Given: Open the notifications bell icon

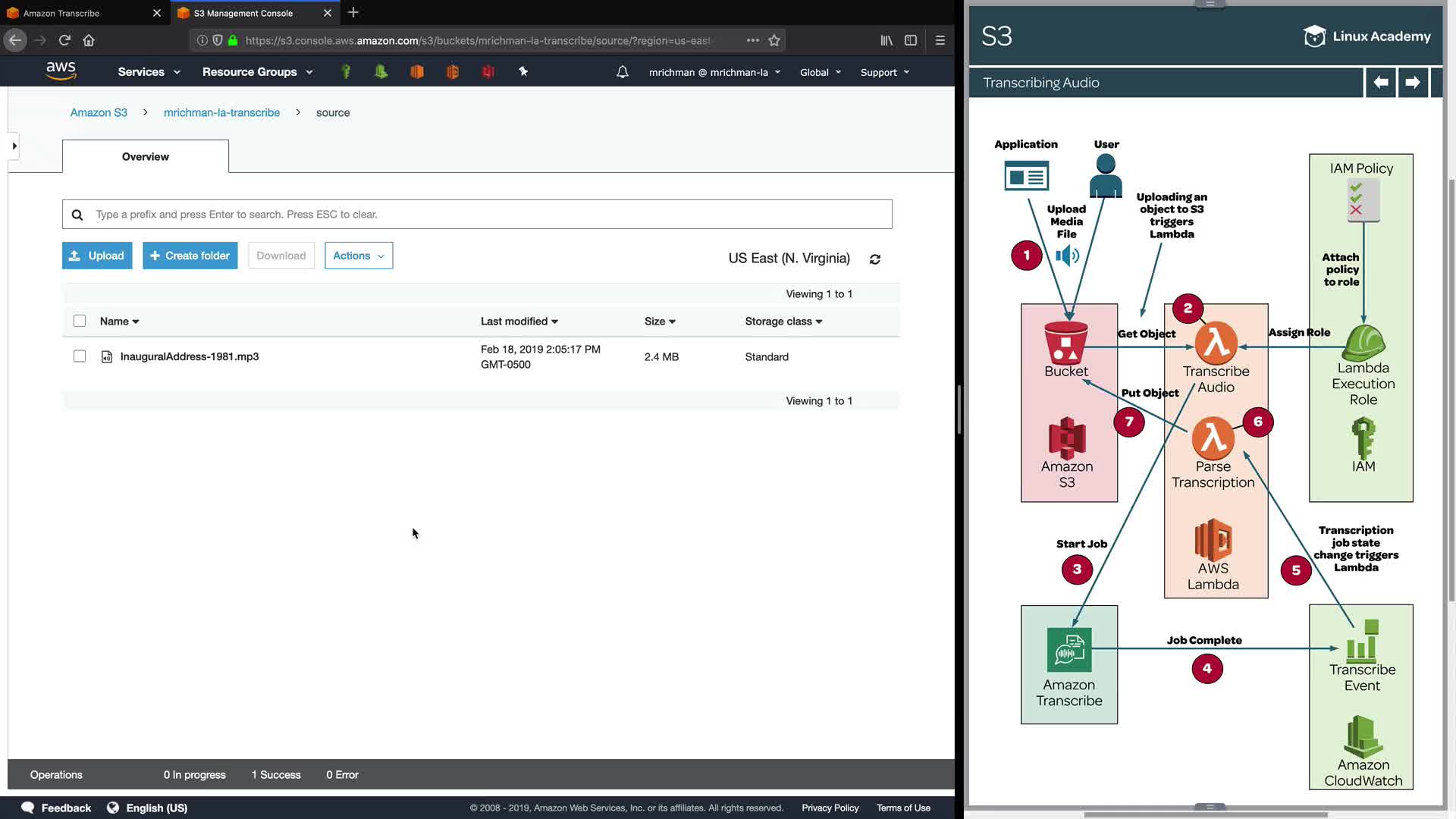Looking at the screenshot, I should (x=622, y=72).
